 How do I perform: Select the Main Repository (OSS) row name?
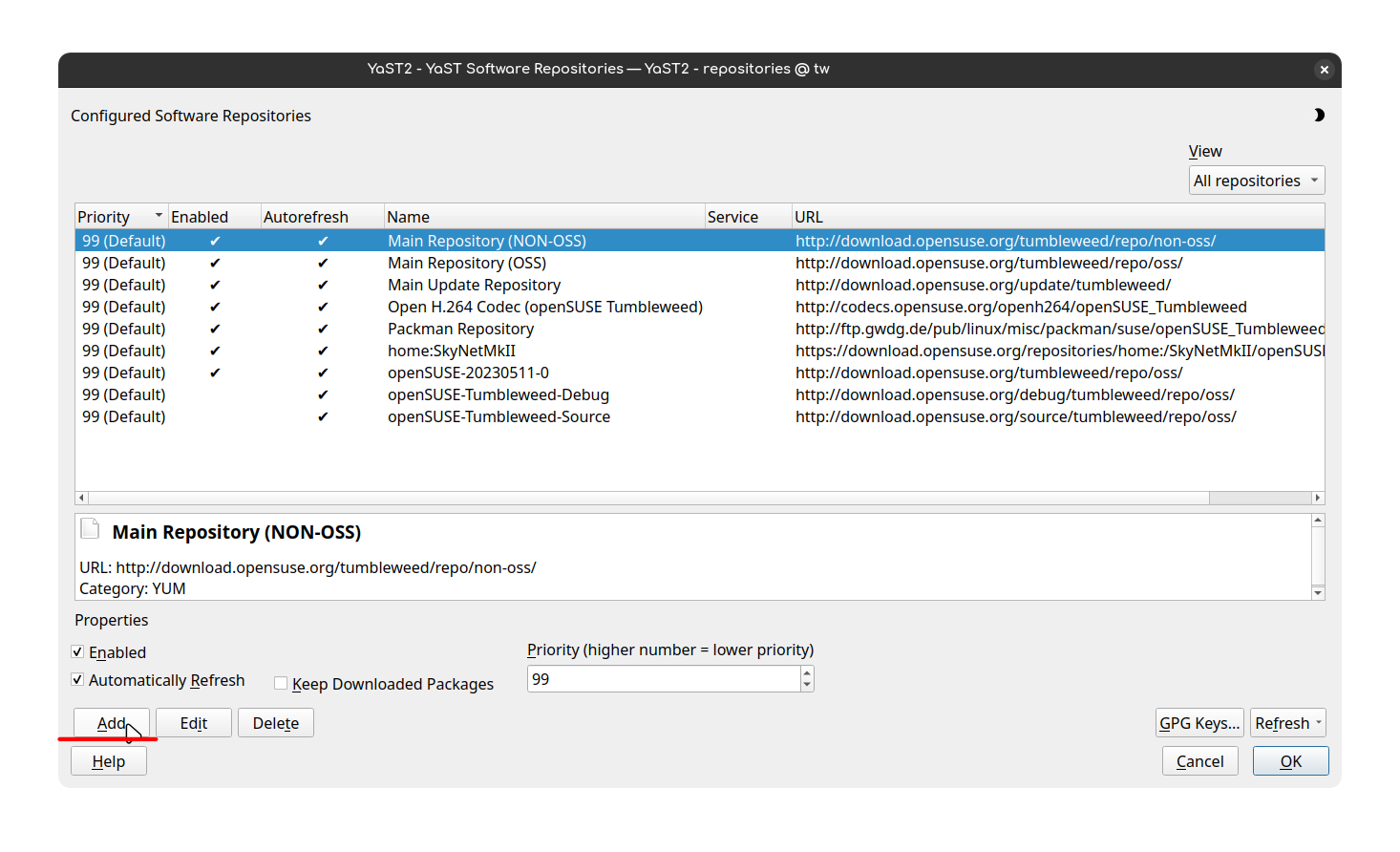(x=467, y=263)
